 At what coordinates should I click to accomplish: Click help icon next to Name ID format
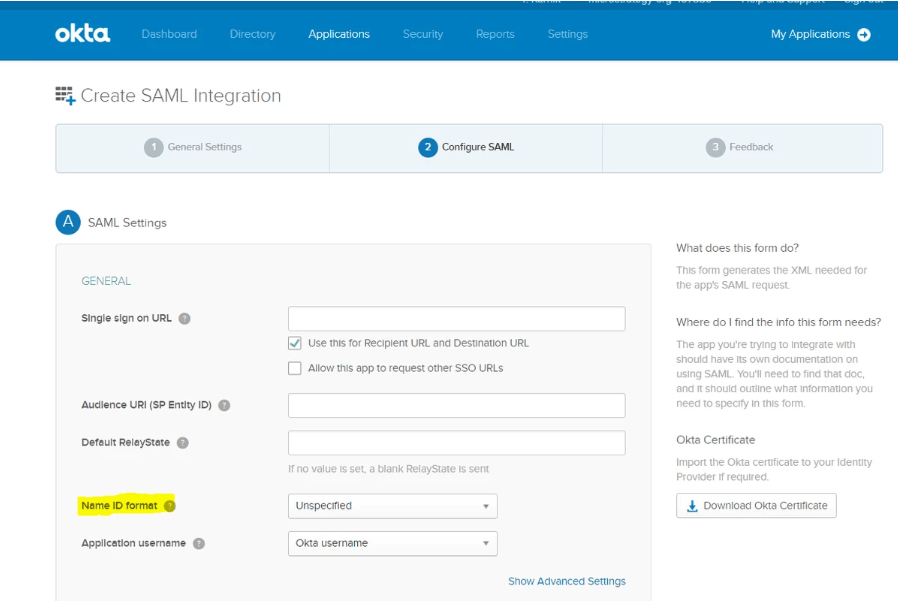click(x=169, y=506)
